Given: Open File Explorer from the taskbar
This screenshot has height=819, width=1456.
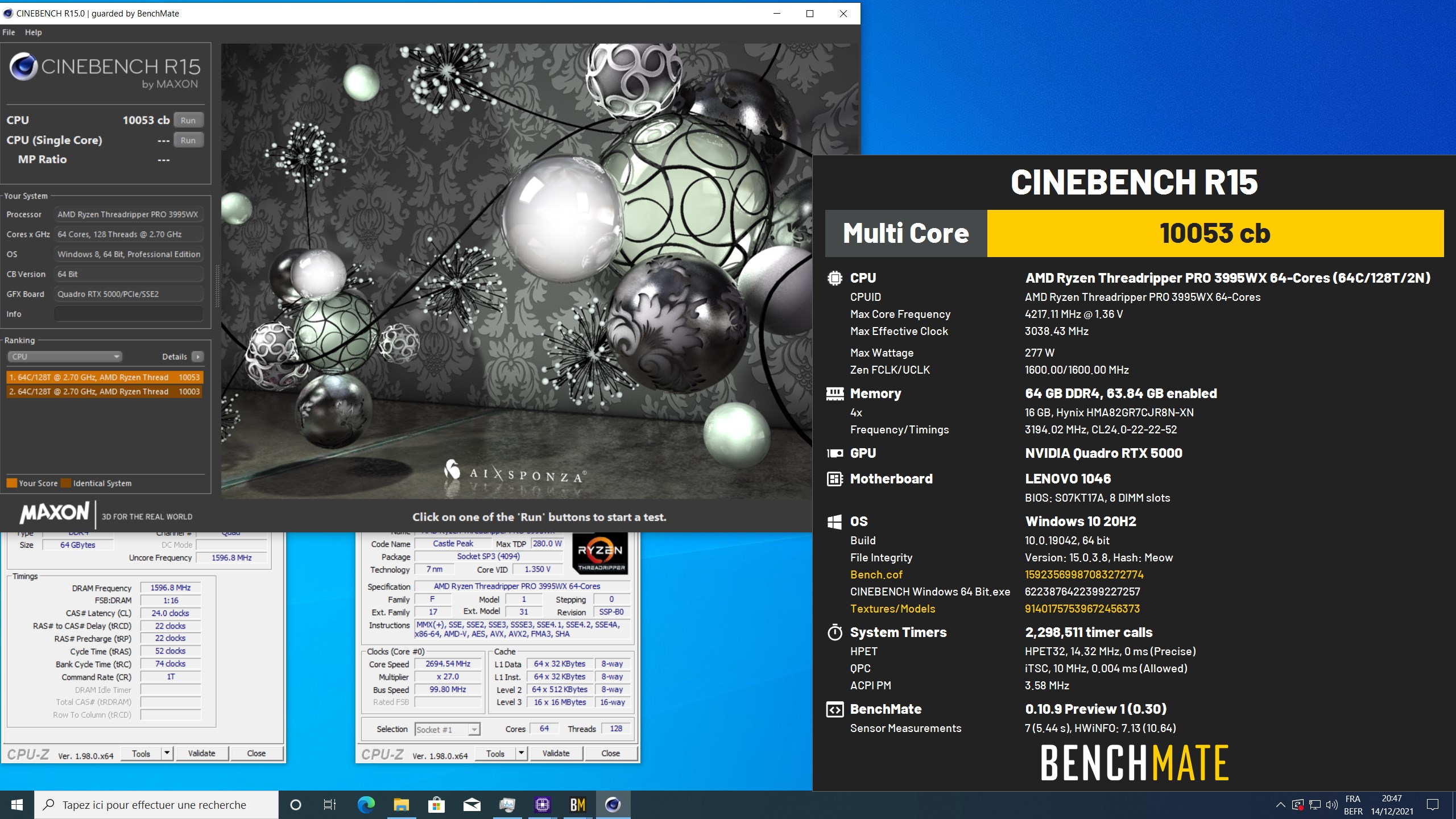Looking at the screenshot, I should tap(401, 805).
